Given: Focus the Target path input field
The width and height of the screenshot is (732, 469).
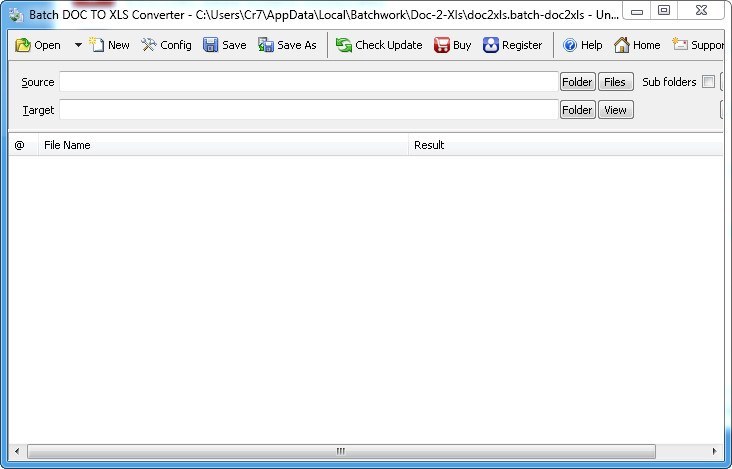Looking at the screenshot, I should (309, 110).
